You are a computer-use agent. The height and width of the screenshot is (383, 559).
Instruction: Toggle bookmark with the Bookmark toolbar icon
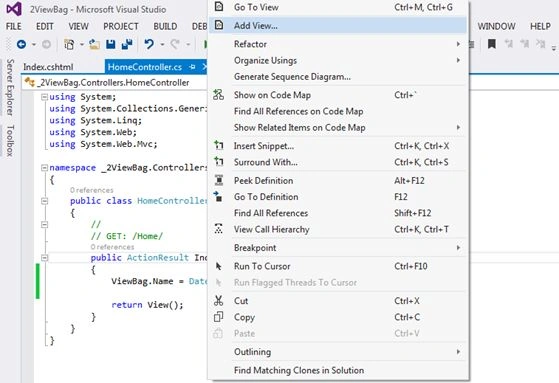point(492,44)
